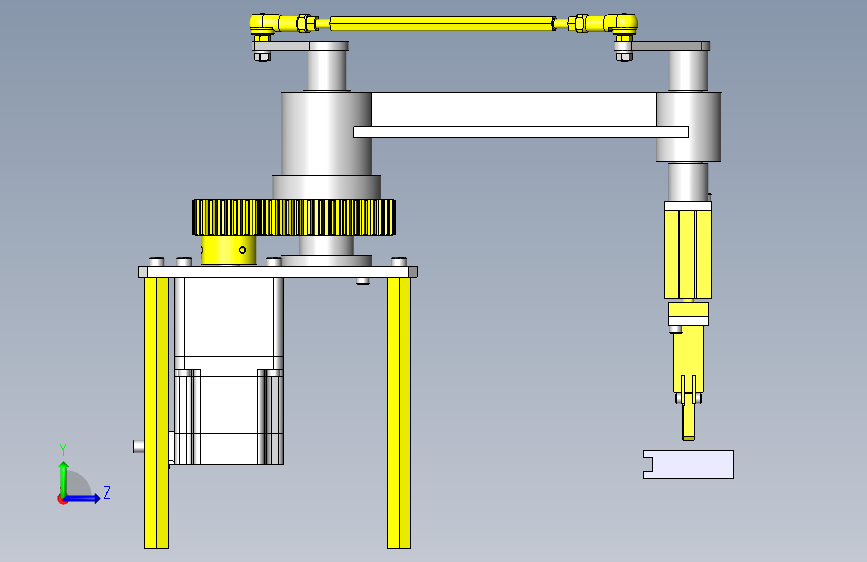The height and width of the screenshot is (562, 867).
Task: Select the shaft between arm end and yellow cylinder
Action: (x=688, y=181)
